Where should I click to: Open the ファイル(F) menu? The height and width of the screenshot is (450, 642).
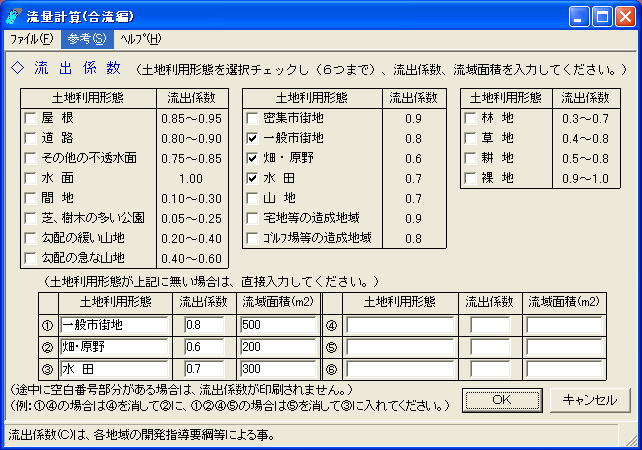coord(32,39)
